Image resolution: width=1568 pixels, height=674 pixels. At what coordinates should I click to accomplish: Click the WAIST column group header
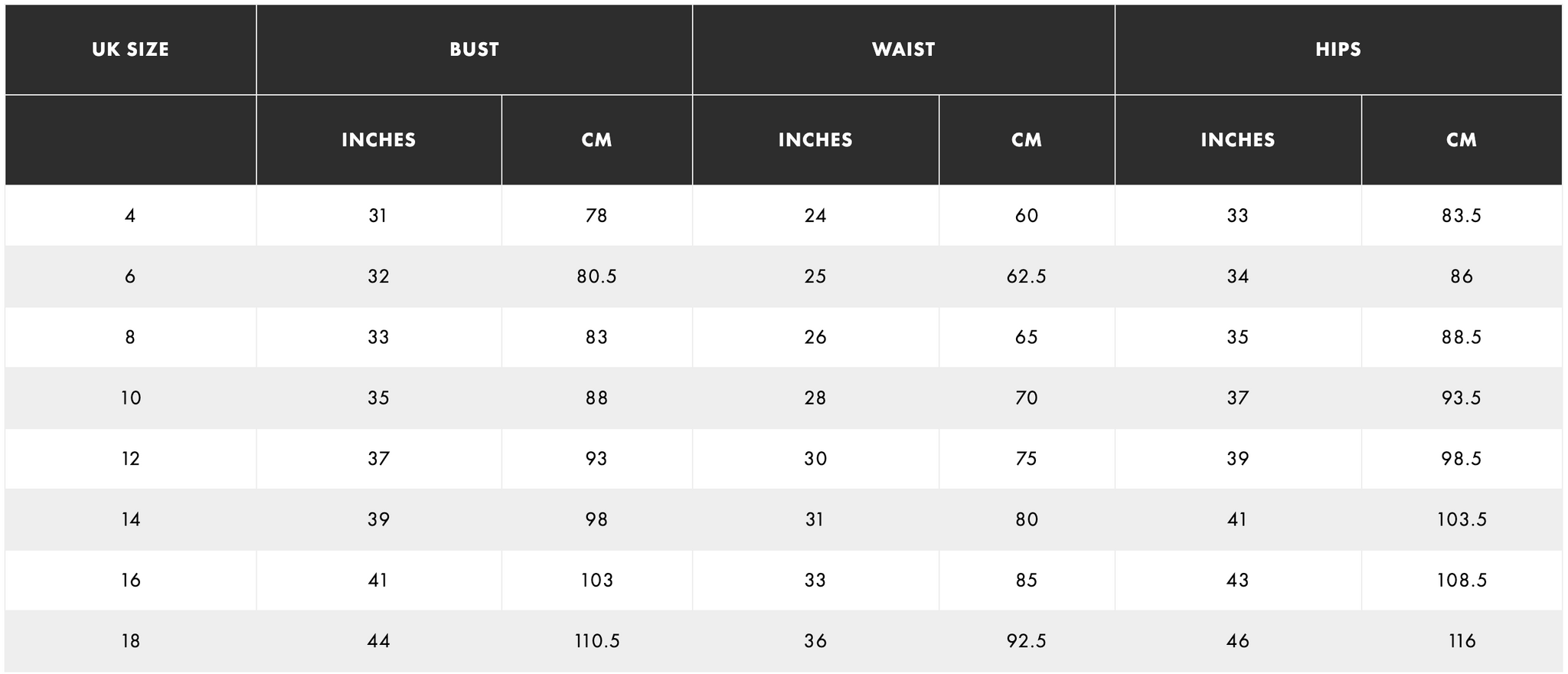click(903, 50)
